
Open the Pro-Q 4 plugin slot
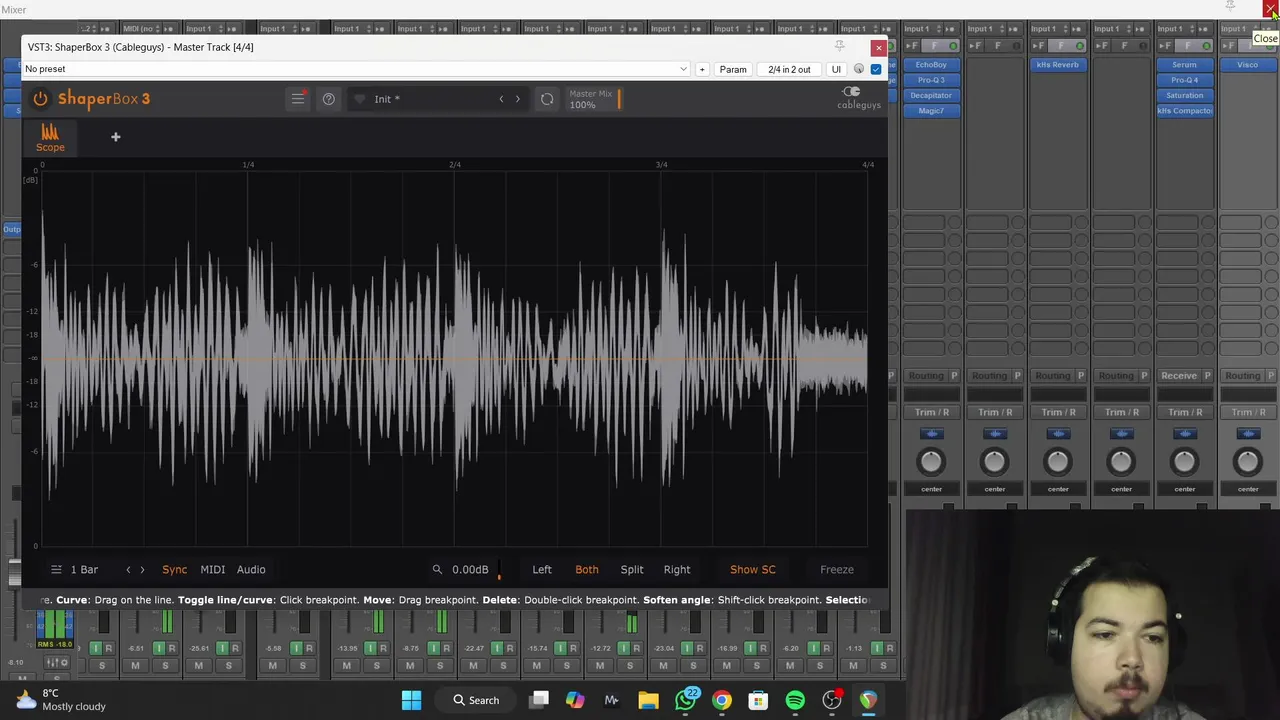coord(1184,80)
